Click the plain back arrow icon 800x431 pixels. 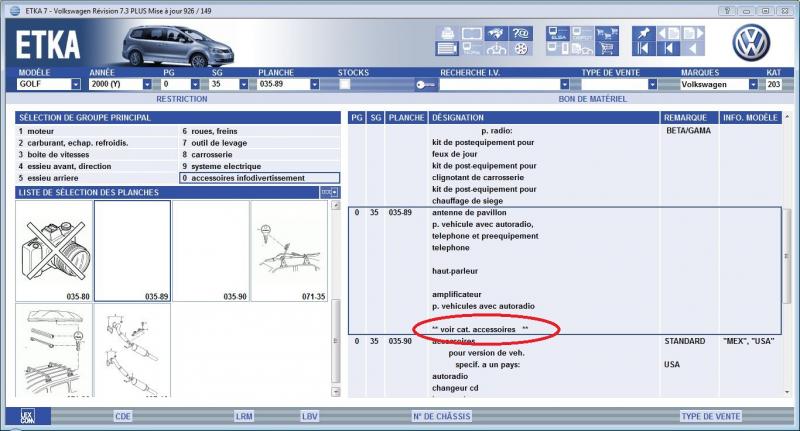(693, 48)
